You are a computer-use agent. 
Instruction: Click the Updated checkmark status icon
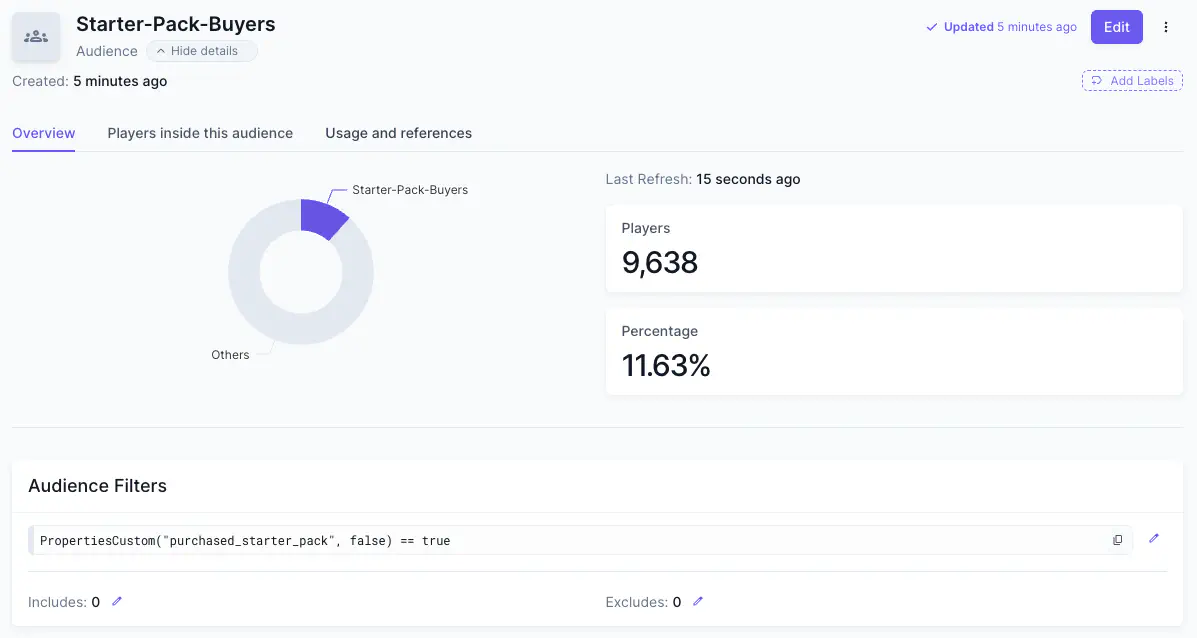point(931,27)
